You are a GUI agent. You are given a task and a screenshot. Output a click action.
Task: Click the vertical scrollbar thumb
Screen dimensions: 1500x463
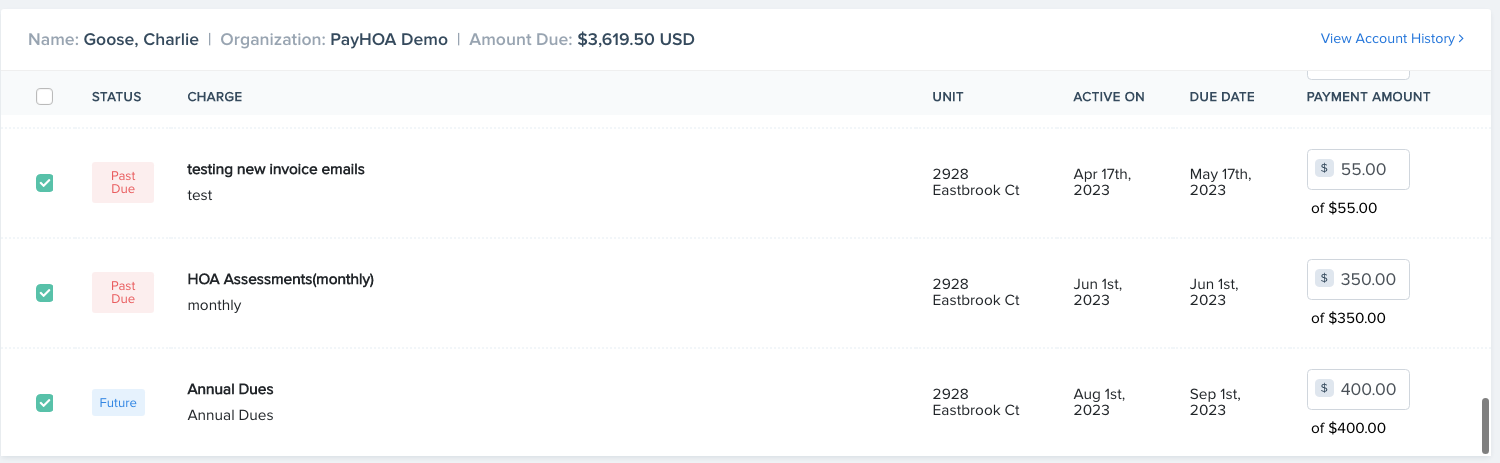click(x=1485, y=426)
